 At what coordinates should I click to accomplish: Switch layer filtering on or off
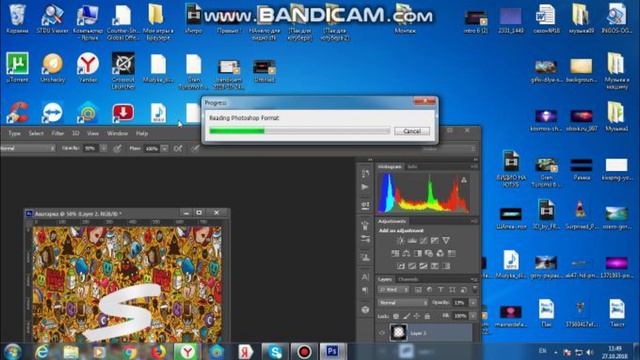[x=475, y=289]
